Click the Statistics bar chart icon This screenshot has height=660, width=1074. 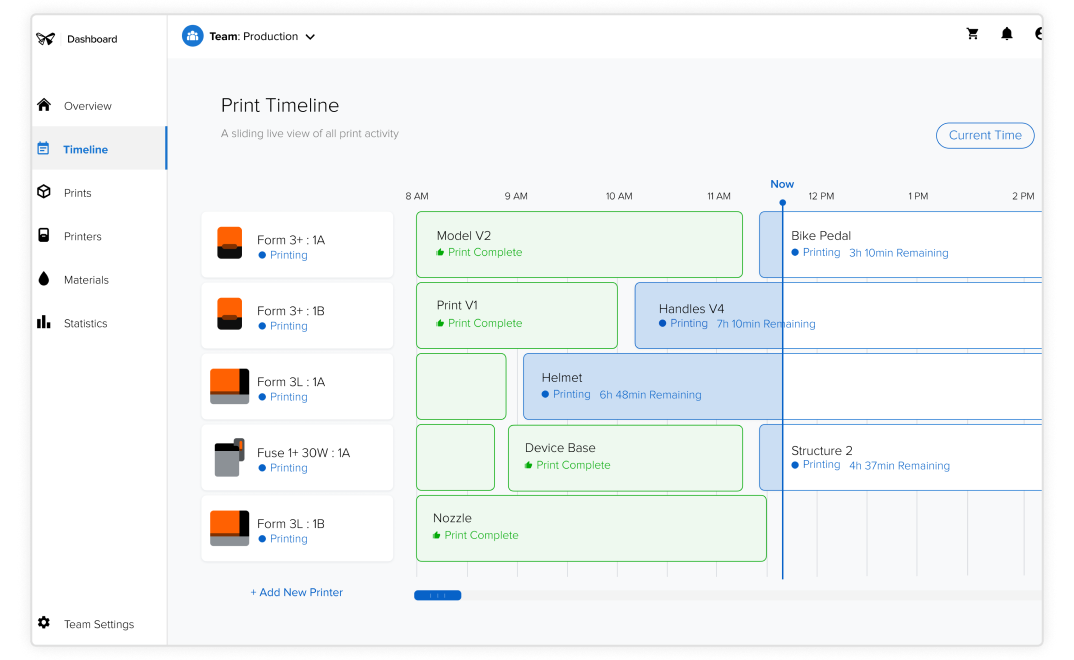pyautogui.click(x=44, y=322)
